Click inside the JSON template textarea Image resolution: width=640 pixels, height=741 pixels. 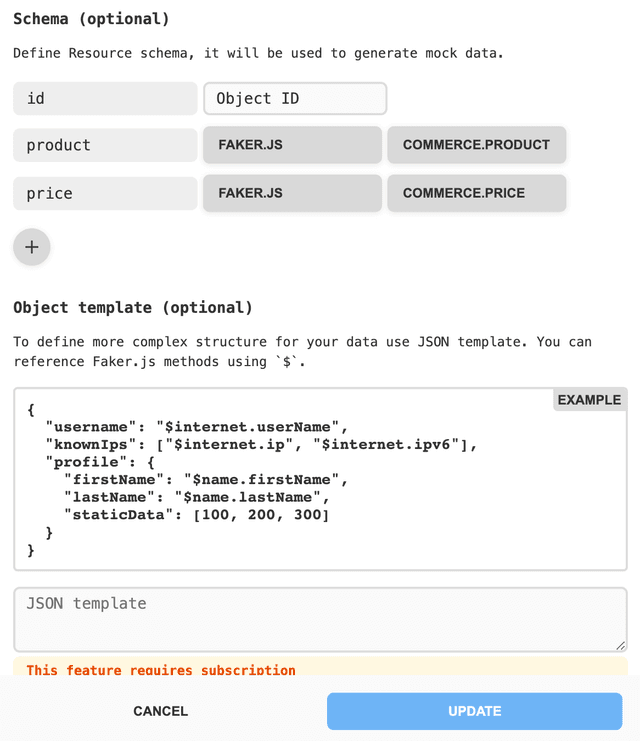coord(320,619)
